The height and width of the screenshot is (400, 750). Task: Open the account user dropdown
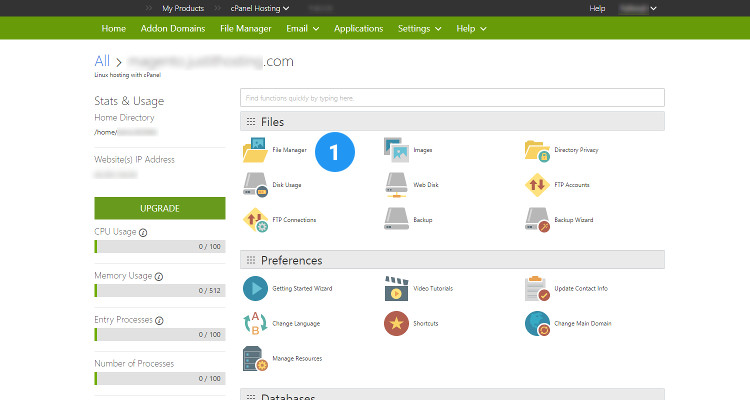[638, 8]
